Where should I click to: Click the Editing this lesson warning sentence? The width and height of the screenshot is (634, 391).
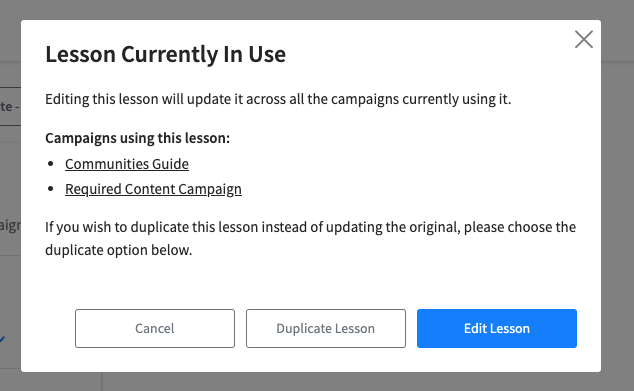point(278,99)
